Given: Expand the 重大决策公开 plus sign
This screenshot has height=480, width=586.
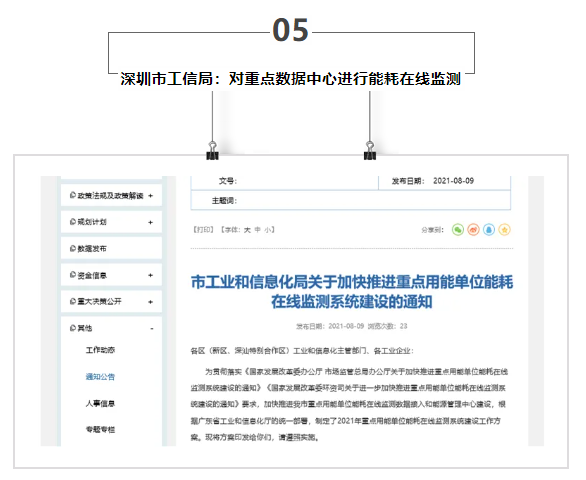Looking at the screenshot, I should [x=151, y=302].
